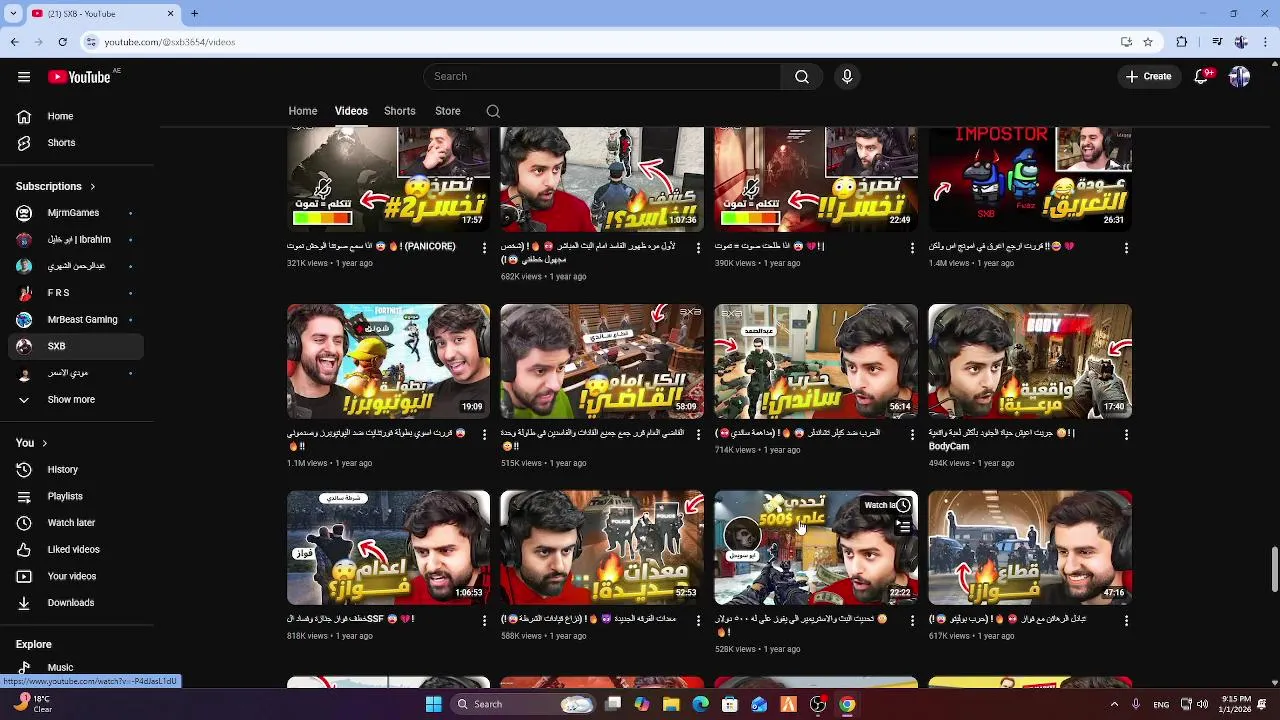Go to the YouTube logo home link

pos(79,77)
